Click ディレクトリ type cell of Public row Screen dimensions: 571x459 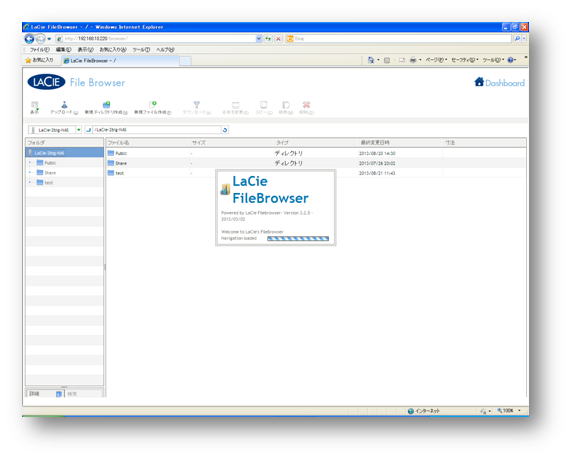point(288,153)
